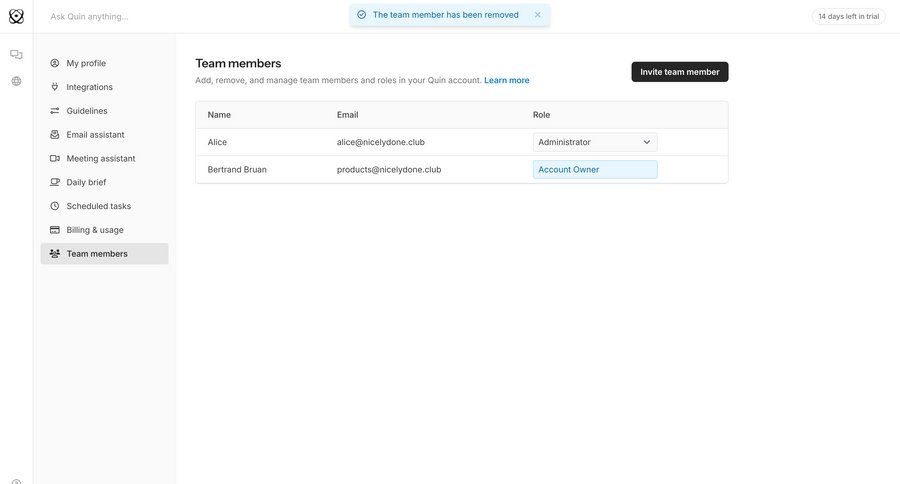Click the checkmark icon in removal notification

click(362, 15)
